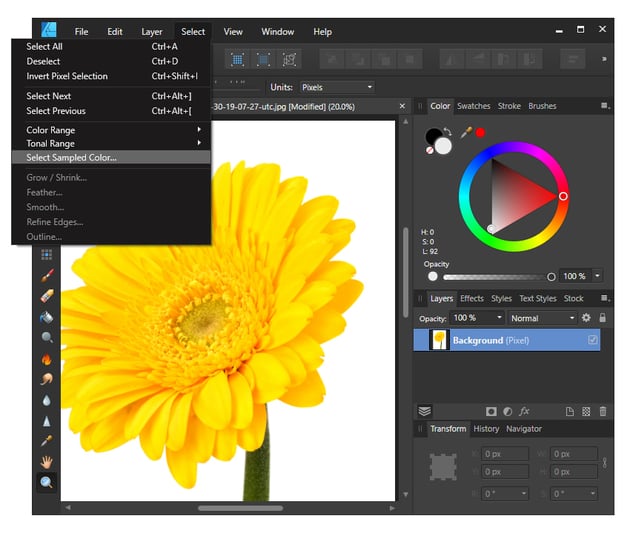Select the white foreground color circle
The width and height of the screenshot is (630, 533).
pos(443,146)
